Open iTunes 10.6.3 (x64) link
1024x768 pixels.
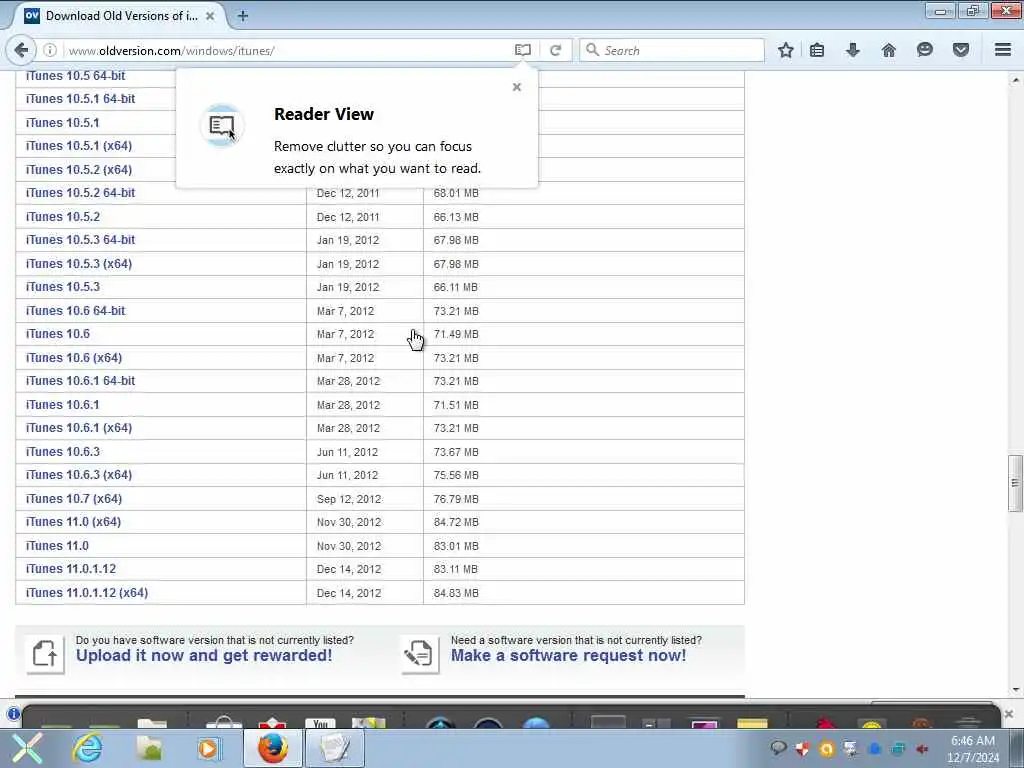pos(79,475)
